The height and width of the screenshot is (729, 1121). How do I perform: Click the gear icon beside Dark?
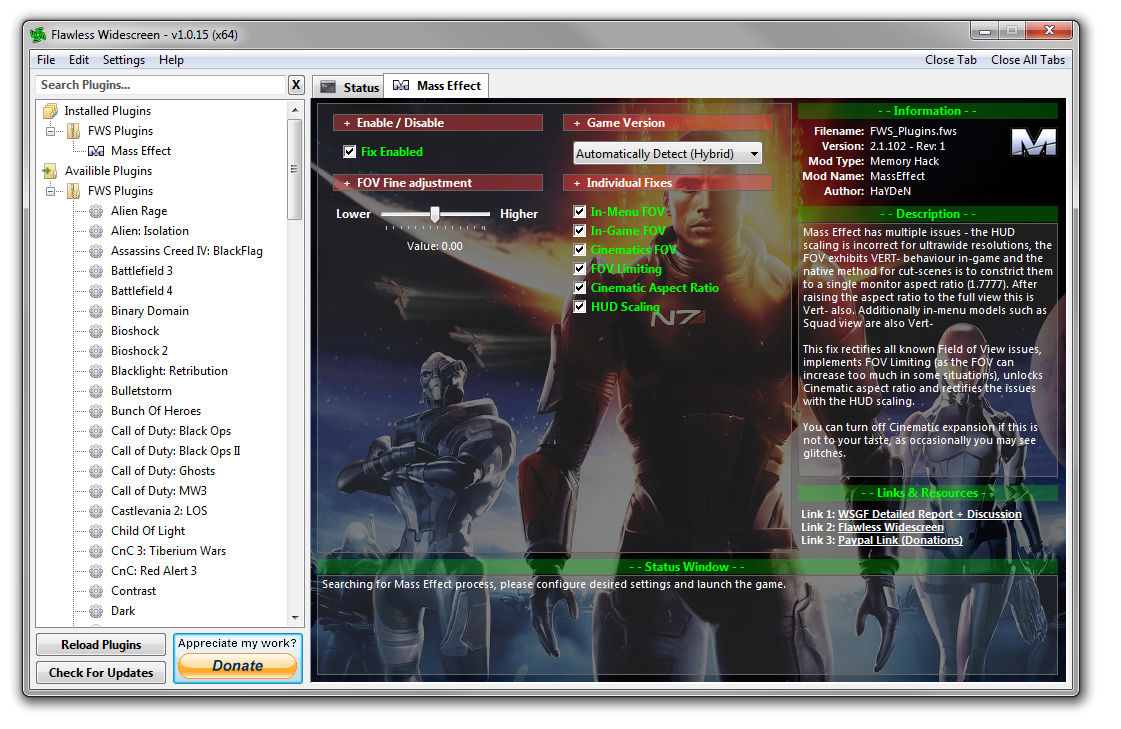96,611
